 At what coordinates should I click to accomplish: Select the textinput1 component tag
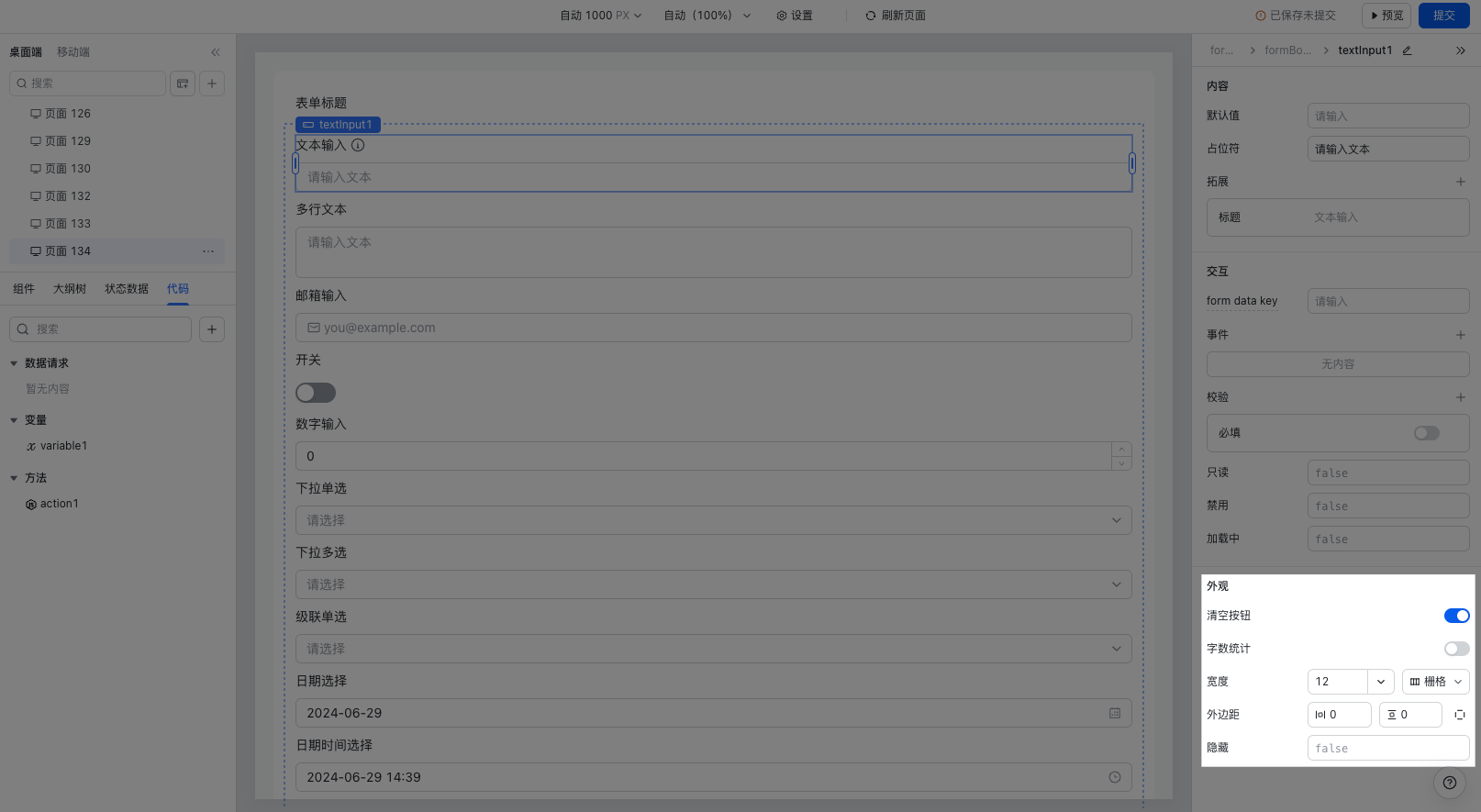click(x=338, y=125)
